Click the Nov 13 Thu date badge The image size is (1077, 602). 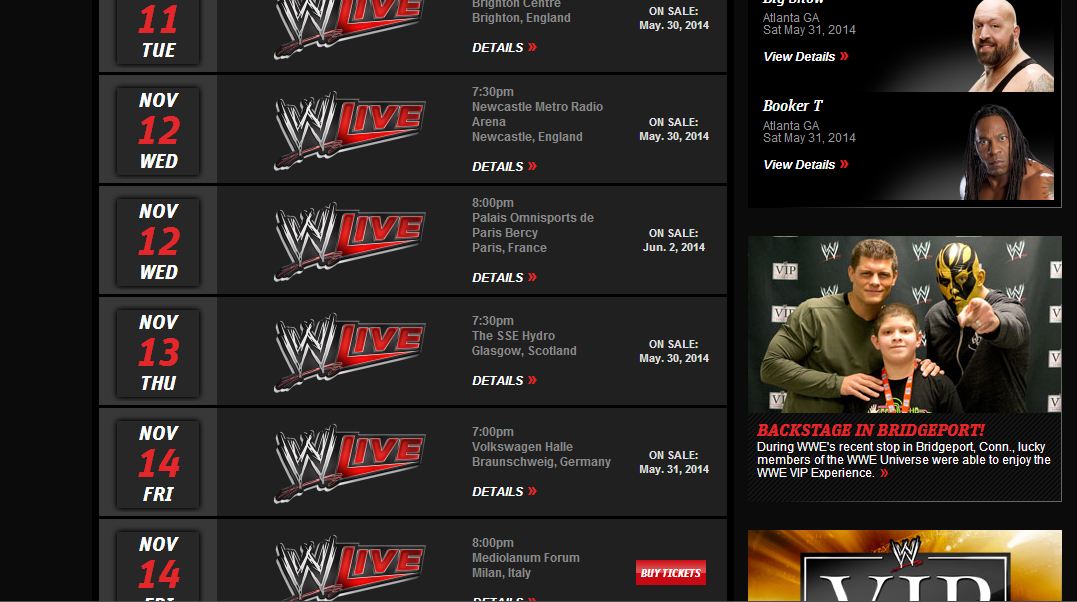(159, 353)
